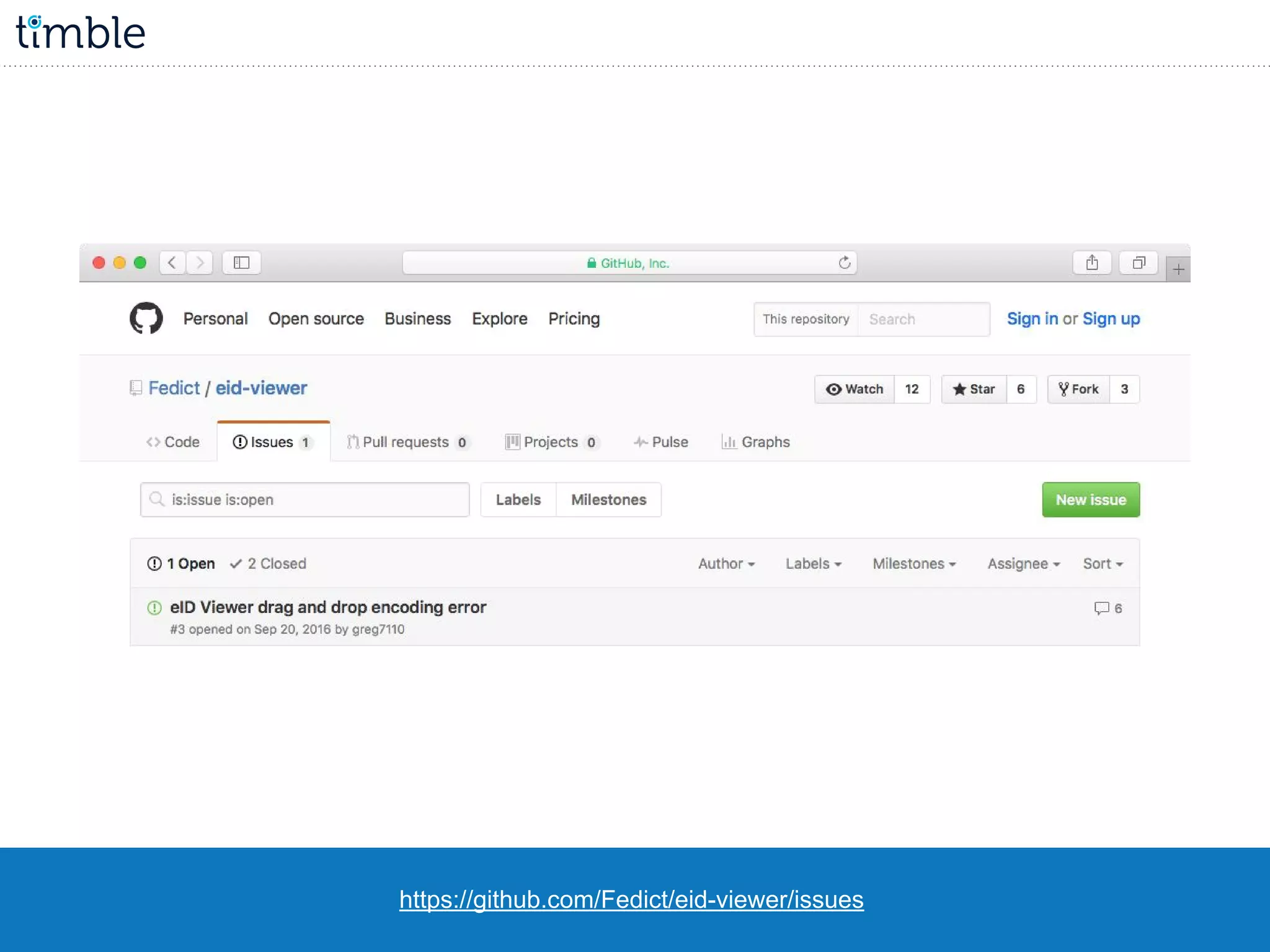Screen dimensions: 1270x952
Task: Open the eID Viewer drag and drop issue
Action: [x=328, y=607]
